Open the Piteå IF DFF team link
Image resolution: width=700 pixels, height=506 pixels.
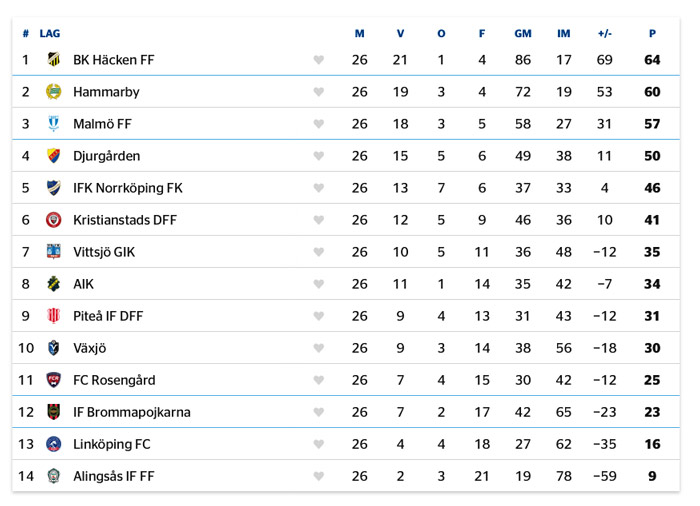tap(108, 316)
